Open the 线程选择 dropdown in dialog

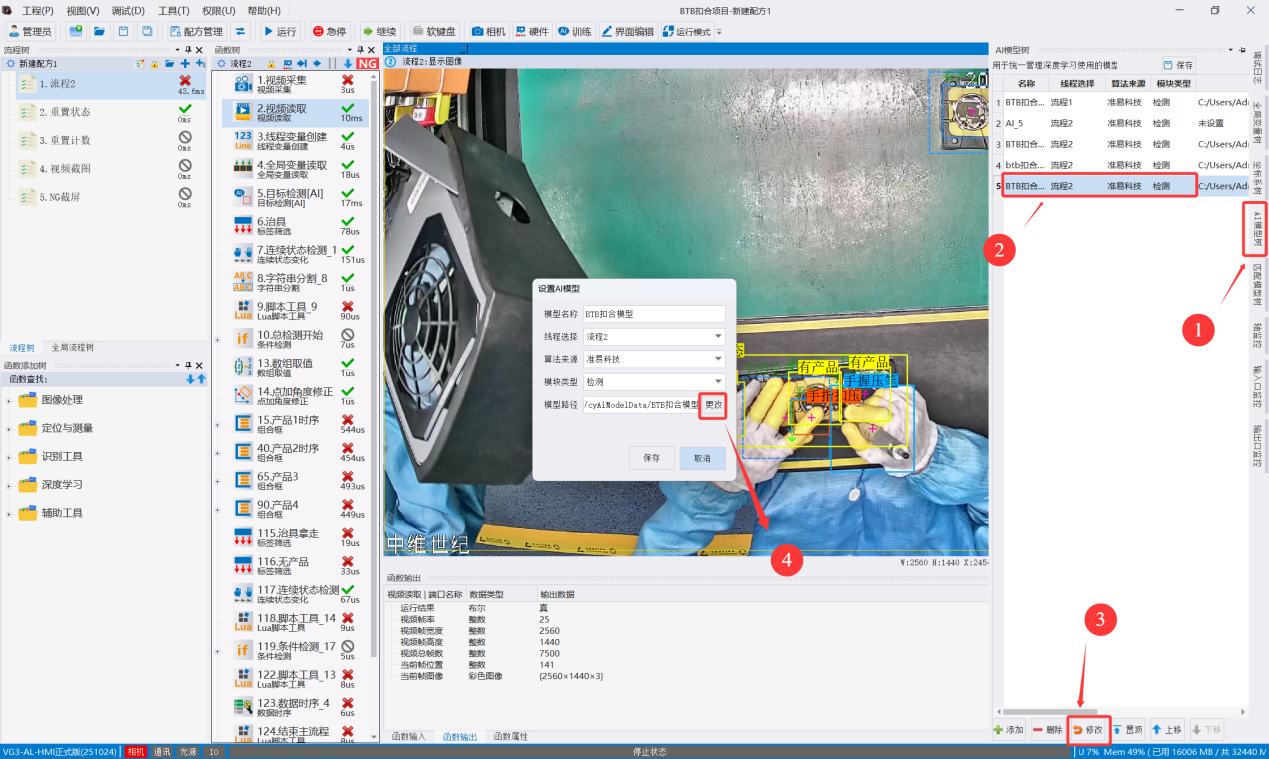[654, 336]
